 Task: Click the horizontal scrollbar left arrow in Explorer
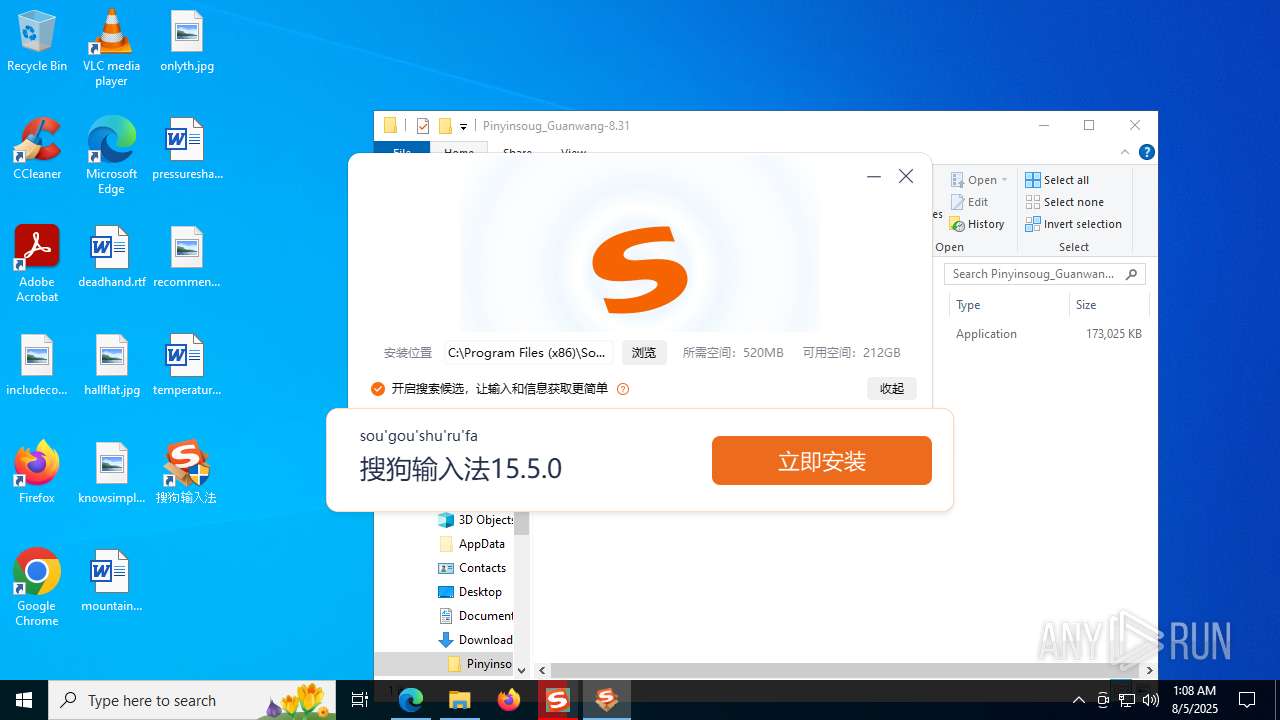(542, 671)
